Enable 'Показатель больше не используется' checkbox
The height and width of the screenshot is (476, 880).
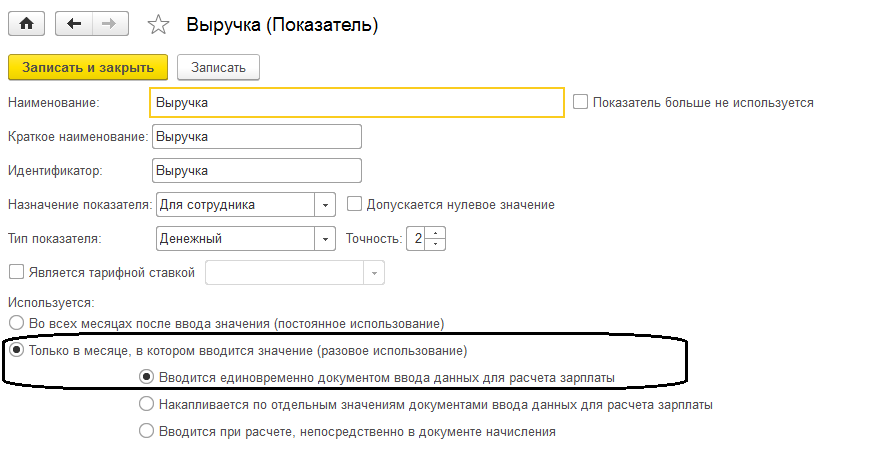click(580, 102)
